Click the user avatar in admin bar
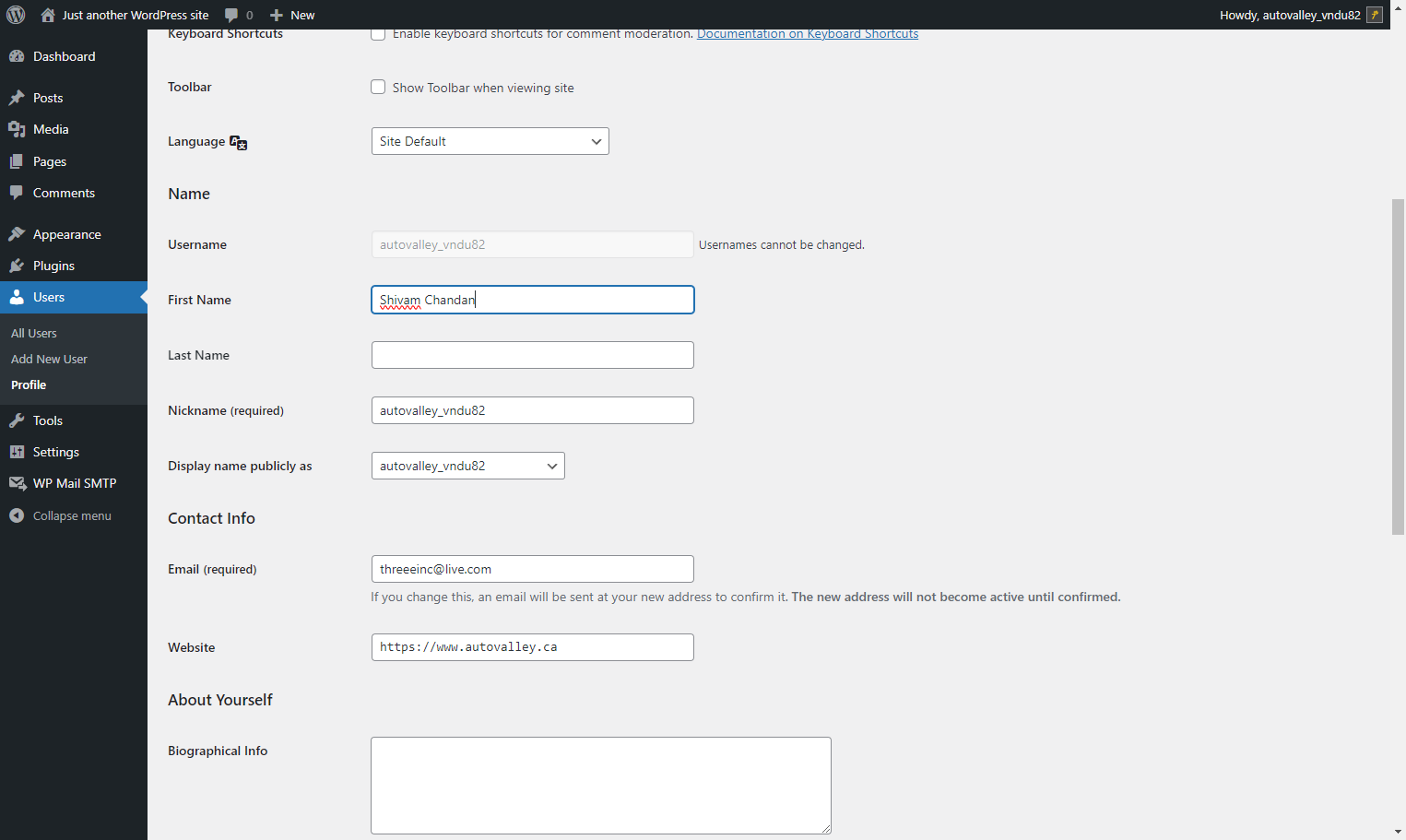Viewport: 1406px width, 840px height. [x=1375, y=15]
